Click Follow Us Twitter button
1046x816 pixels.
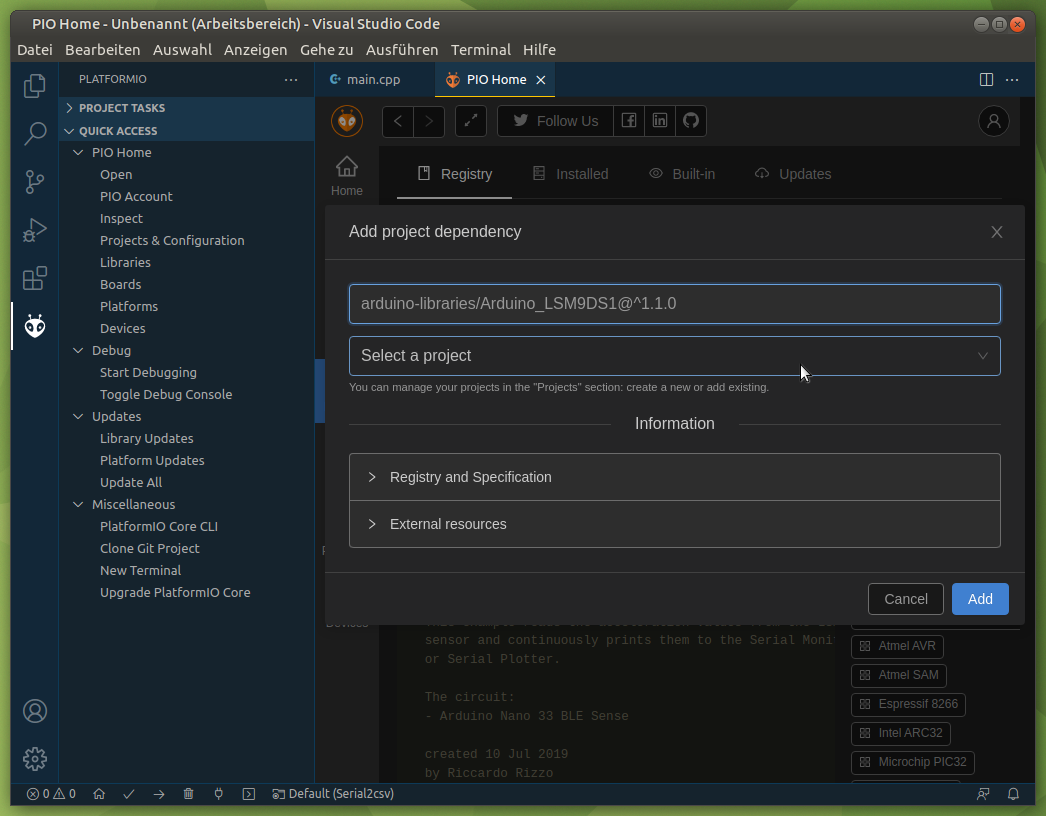click(555, 121)
